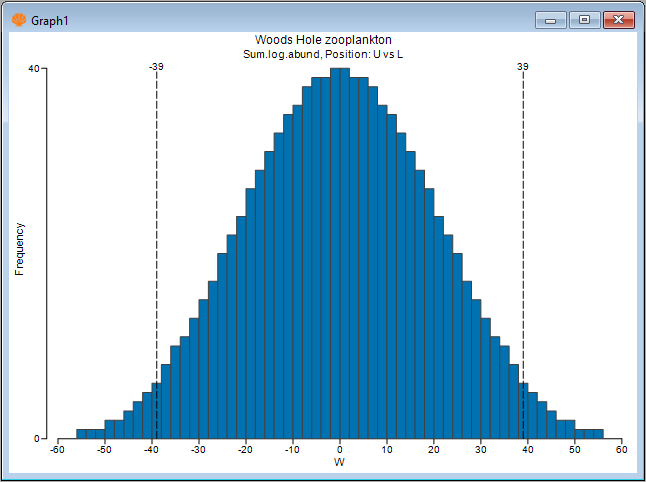
Task: Select the '39' label above right dashed line
Action: 523,67
